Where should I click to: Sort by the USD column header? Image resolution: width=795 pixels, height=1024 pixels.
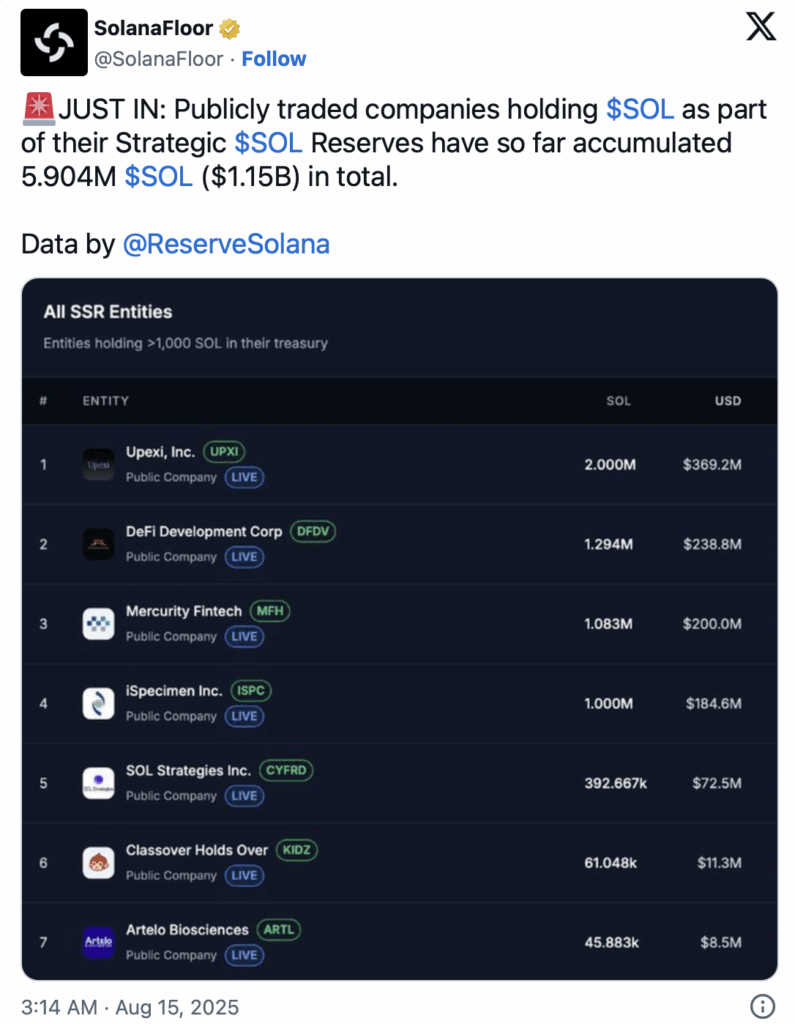728,401
